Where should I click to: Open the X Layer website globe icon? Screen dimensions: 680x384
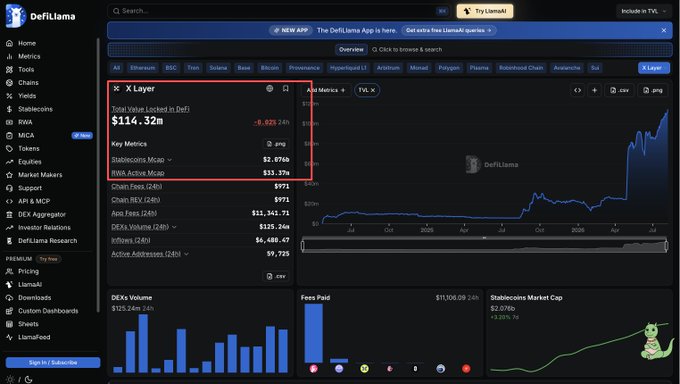270,89
